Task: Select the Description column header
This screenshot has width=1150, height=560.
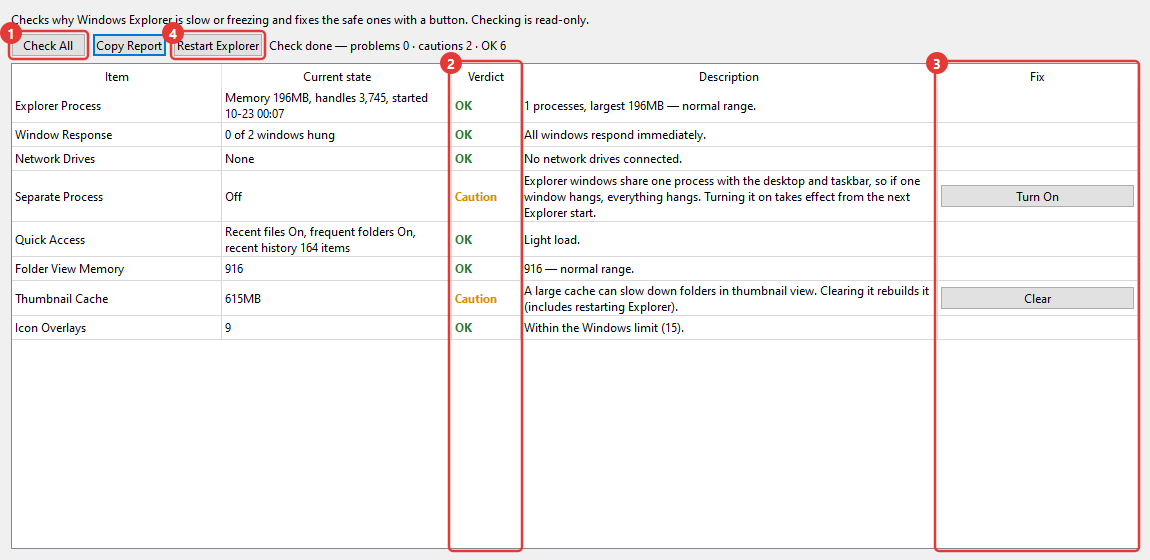Action: 728,77
